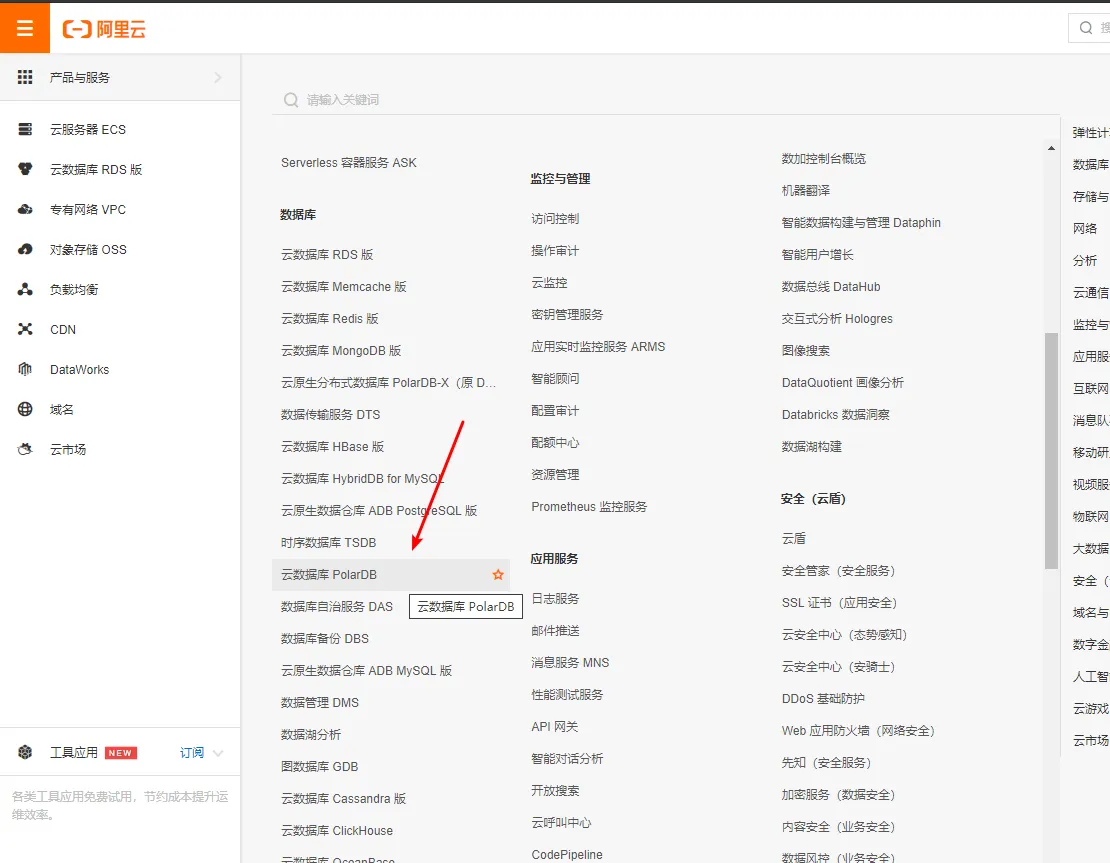Image resolution: width=1110 pixels, height=863 pixels.
Task: Open 操作审计 link
Action: [556, 251]
